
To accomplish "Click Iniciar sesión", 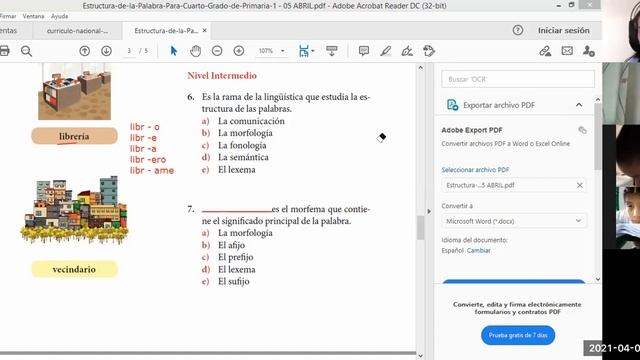I will click(563, 30).
